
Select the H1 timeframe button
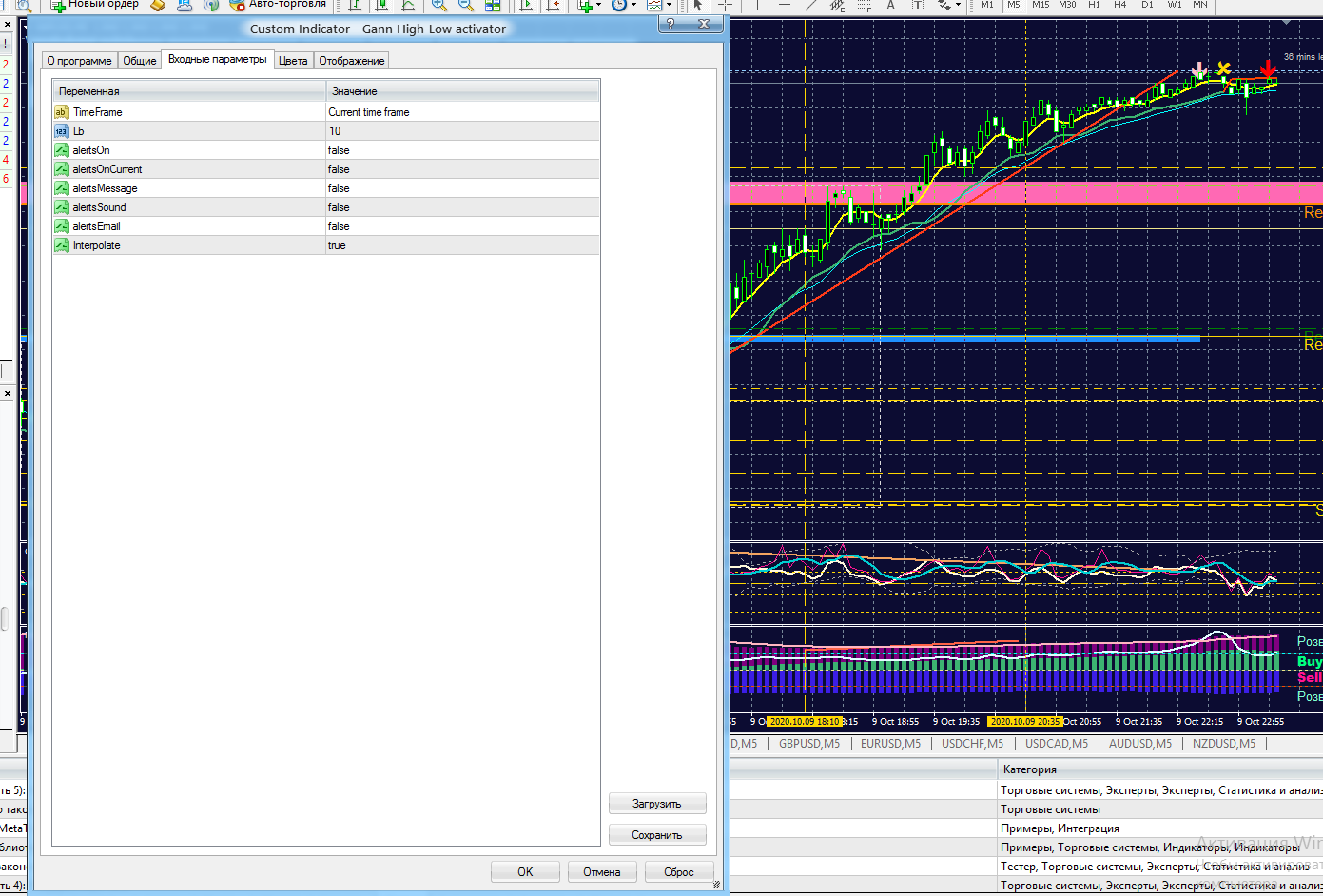point(1094,5)
